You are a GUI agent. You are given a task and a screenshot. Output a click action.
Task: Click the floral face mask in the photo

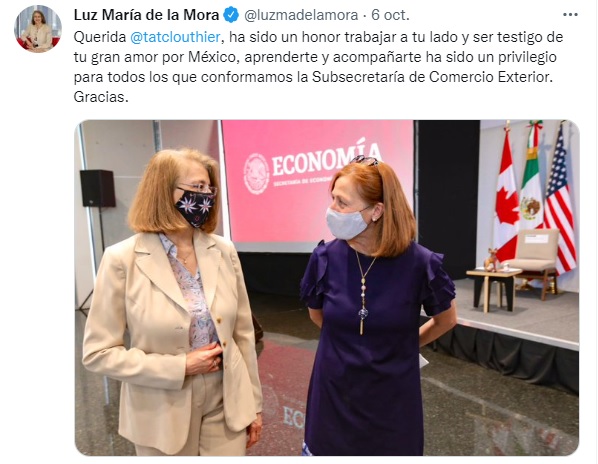195,208
